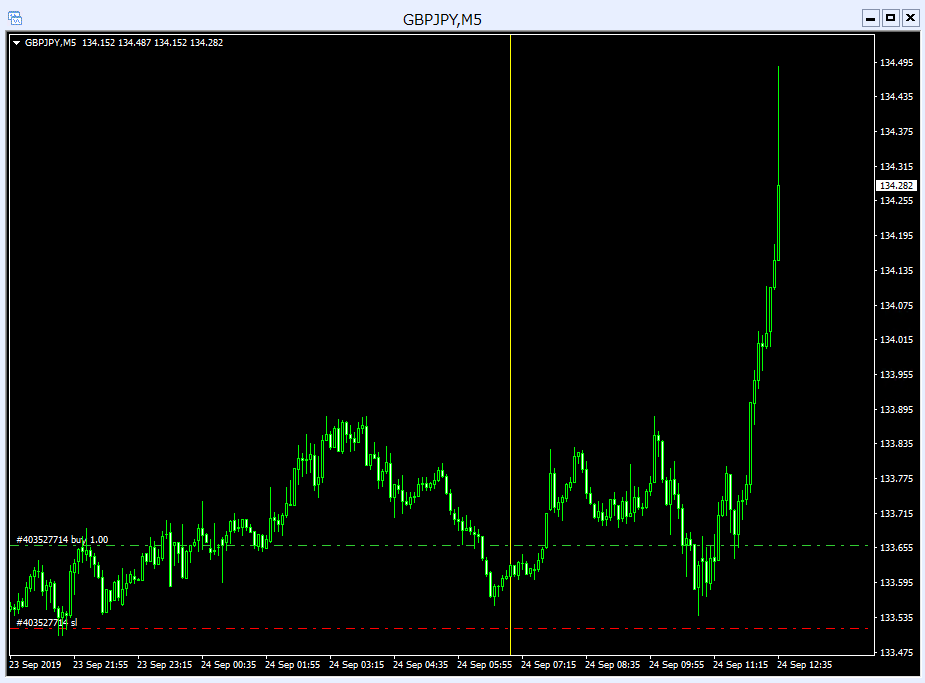This screenshot has width=925, height=683.
Task: Click price axis label 134.435
Action: pos(896,97)
